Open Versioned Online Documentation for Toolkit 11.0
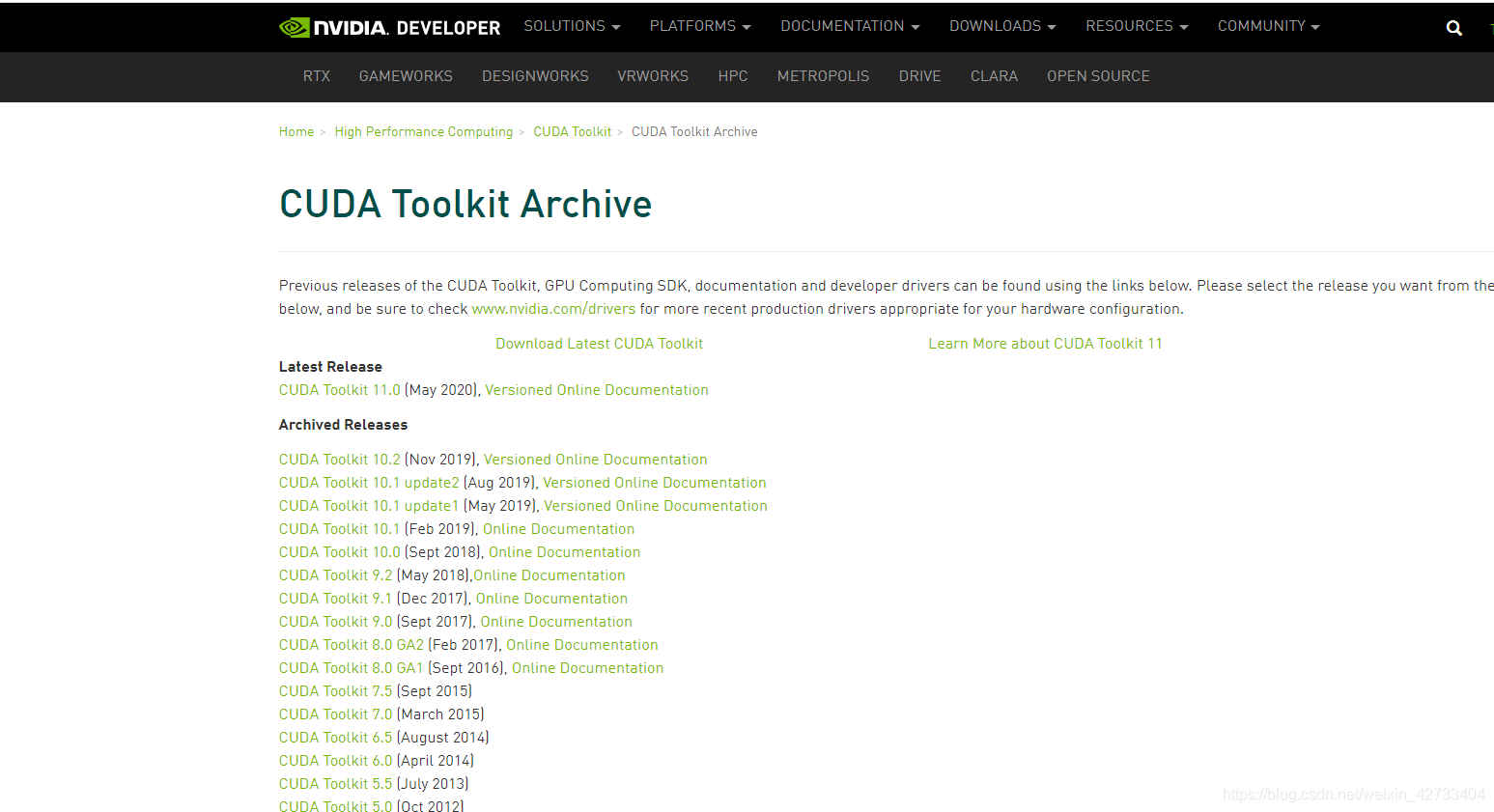The width and height of the screenshot is (1494, 812). click(x=597, y=390)
